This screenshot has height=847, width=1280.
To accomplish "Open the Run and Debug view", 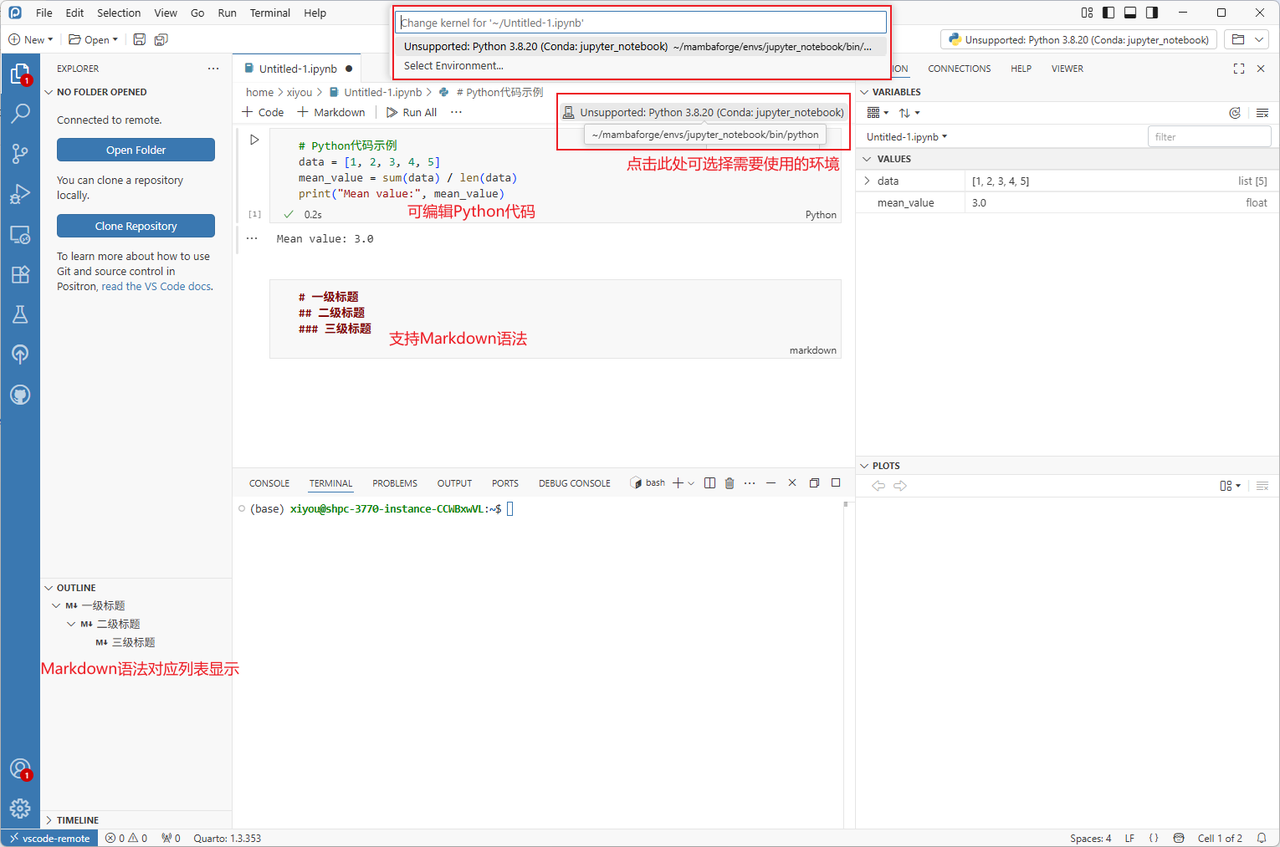I will pos(20,194).
